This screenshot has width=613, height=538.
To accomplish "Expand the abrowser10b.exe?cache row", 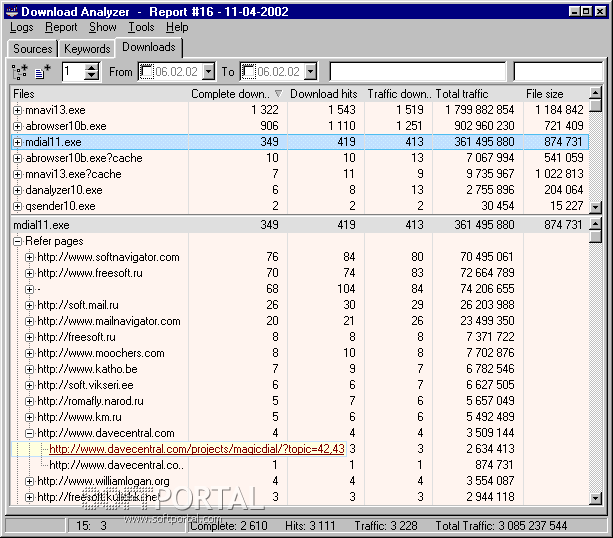I will coord(17,158).
